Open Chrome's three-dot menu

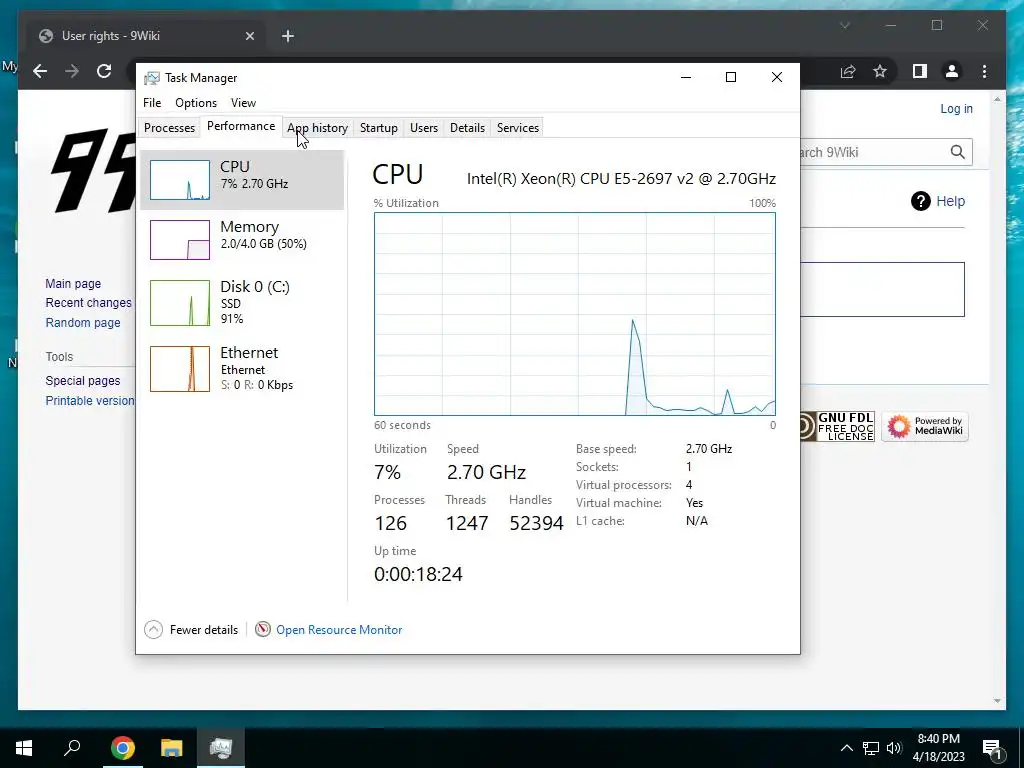(984, 71)
